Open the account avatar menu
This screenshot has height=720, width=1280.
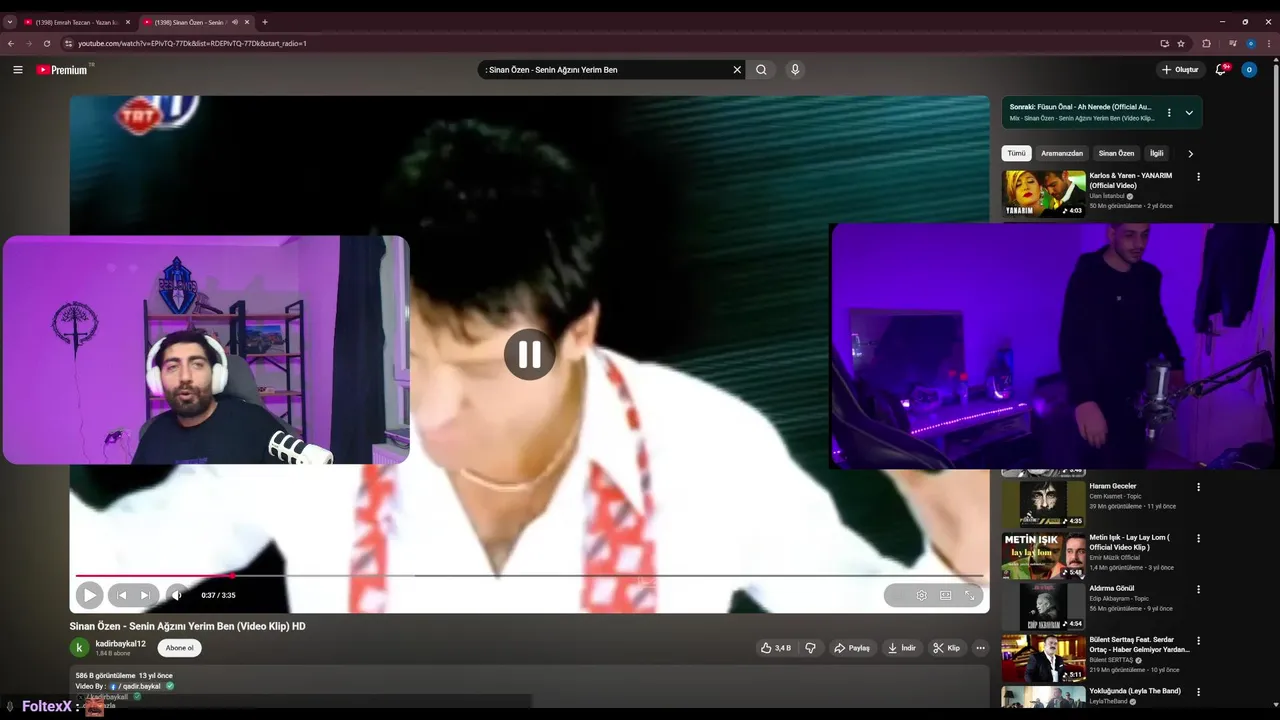1249,70
